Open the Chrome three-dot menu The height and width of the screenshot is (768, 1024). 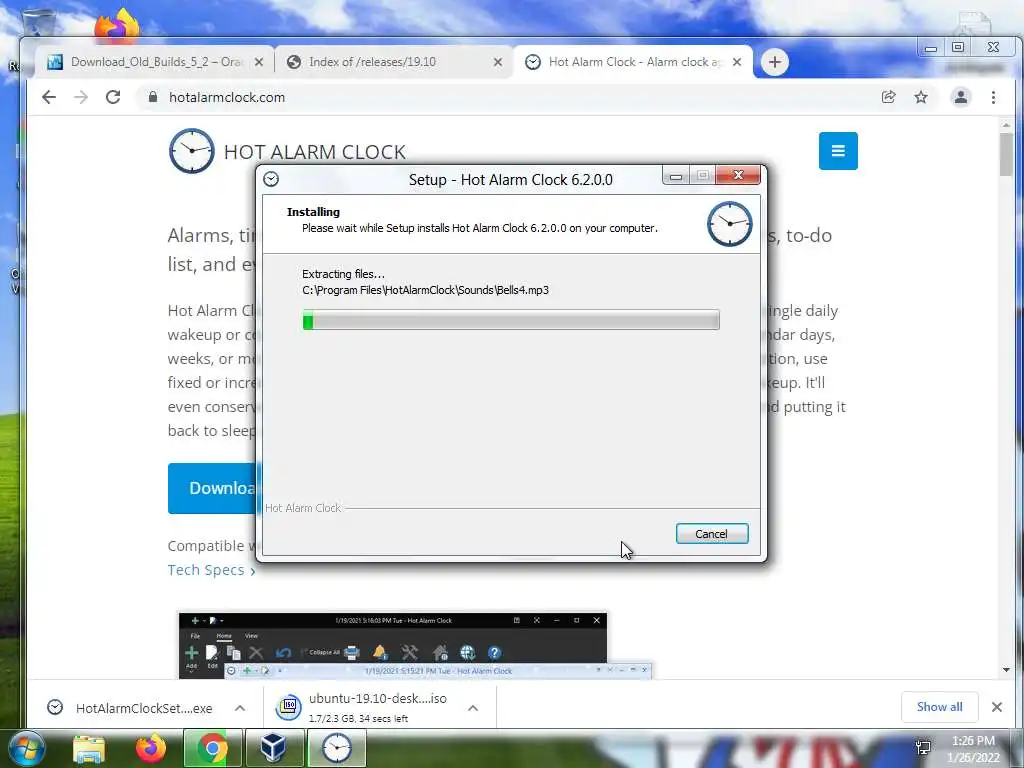pos(993,97)
